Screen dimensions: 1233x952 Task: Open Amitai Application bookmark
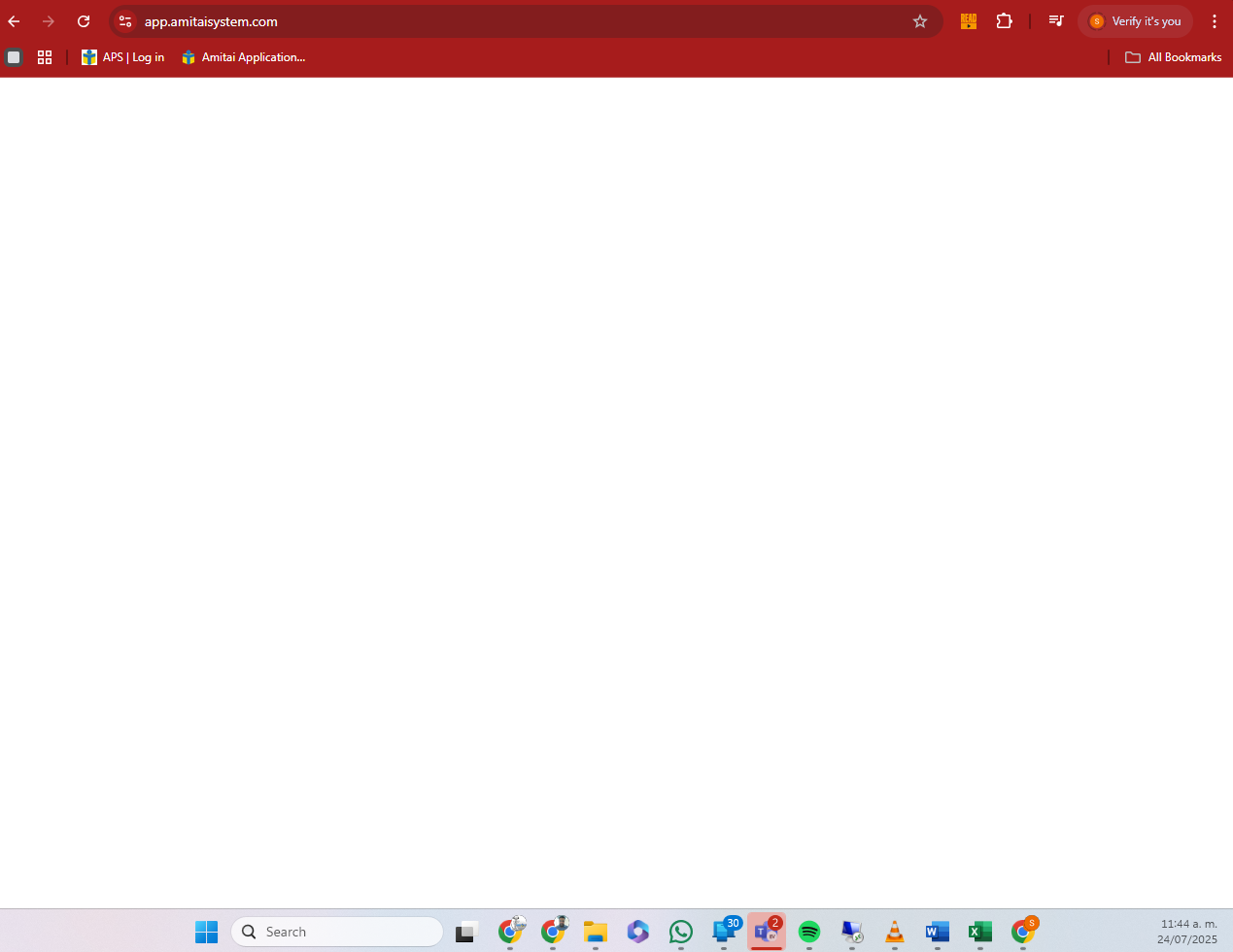pos(243,57)
